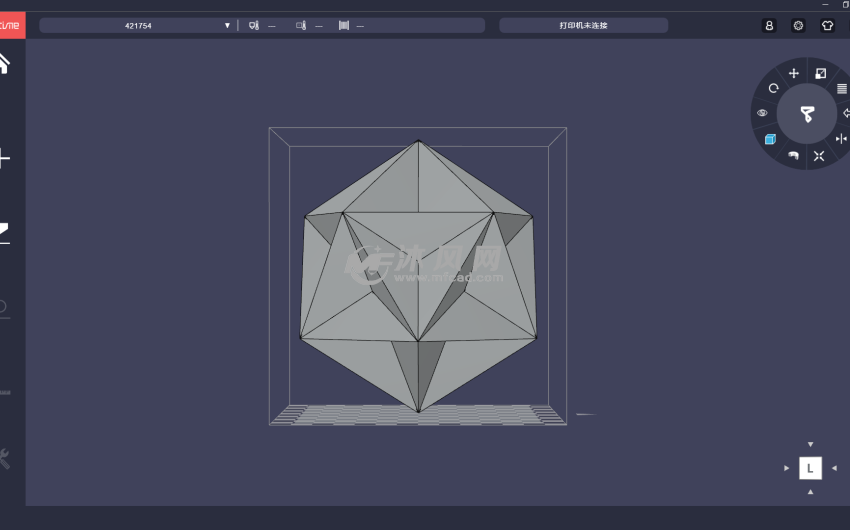Screen dimensions: 850x530
Task: Select the Scale tool in radial menu
Action: click(820, 73)
